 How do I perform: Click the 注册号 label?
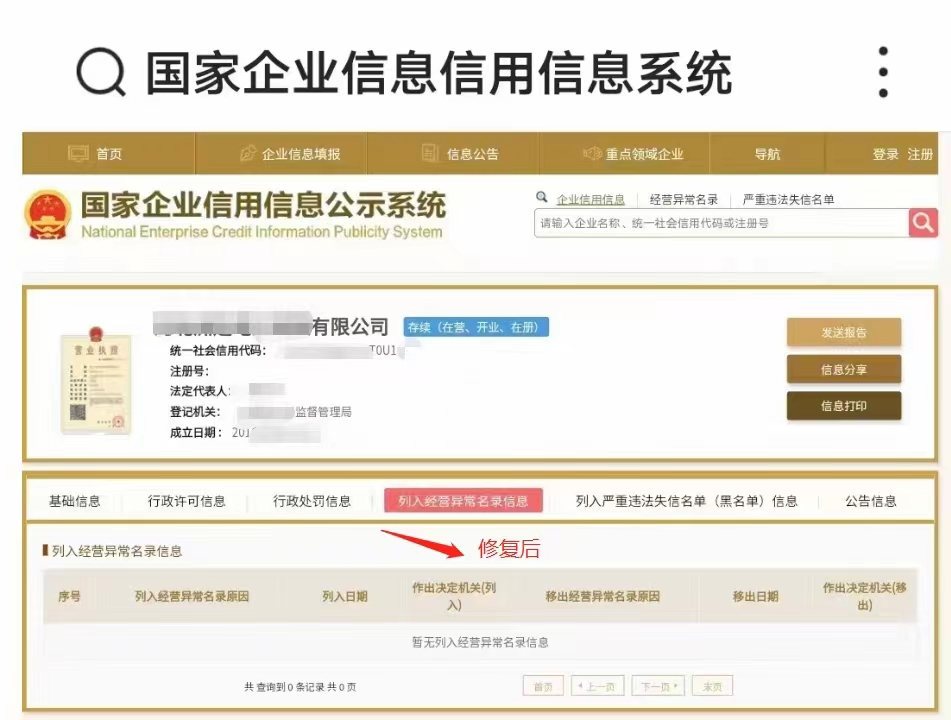pyautogui.click(x=189, y=371)
